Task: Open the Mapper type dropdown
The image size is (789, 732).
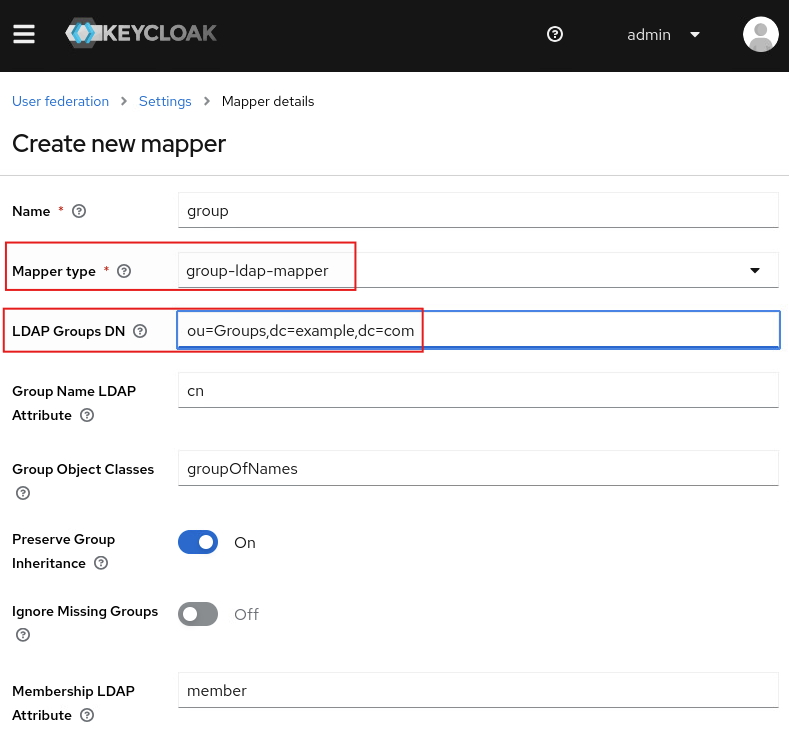Action: tap(478, 270)
